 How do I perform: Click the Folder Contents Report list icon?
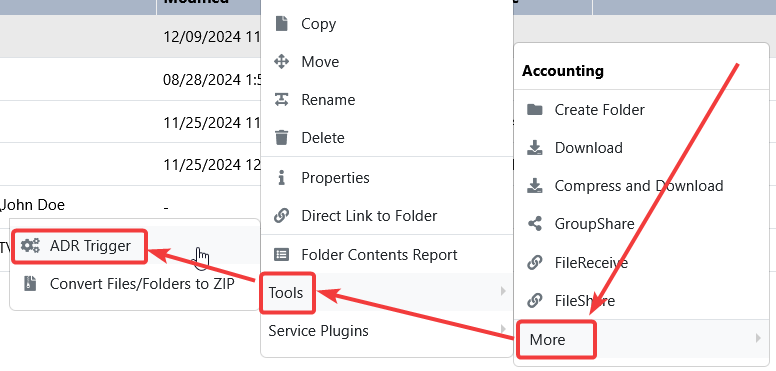(x=282, y=255)
